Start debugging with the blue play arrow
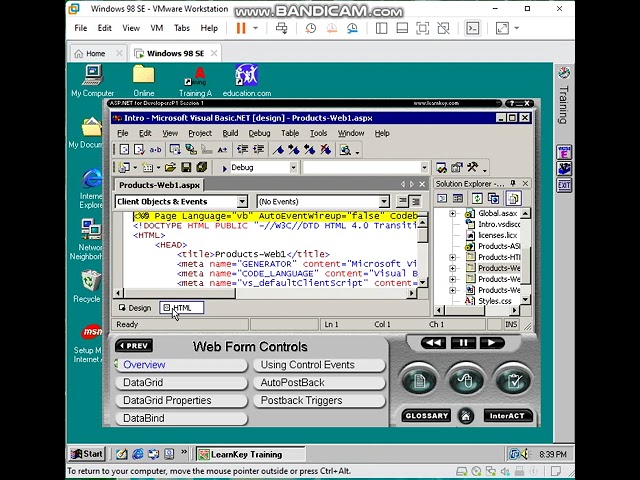Image resolution: width=640 pixels, height=480 pixels. click(224, 168)
